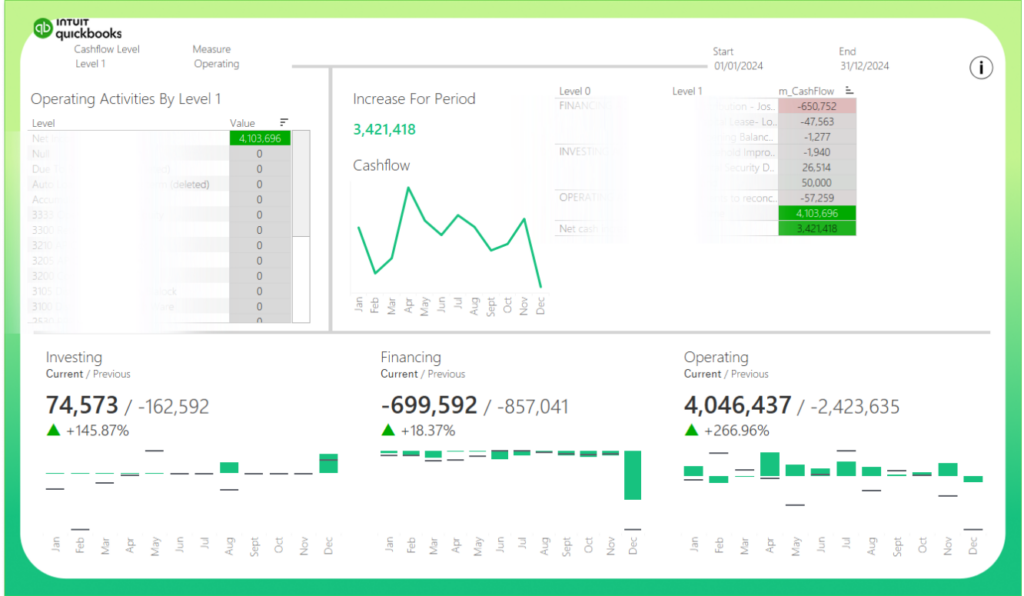Image resolution: width=1024 pixels, height=596 pixels.
Task: Click the green triangle beside +266.96%
Action: (x=691, y=430)
